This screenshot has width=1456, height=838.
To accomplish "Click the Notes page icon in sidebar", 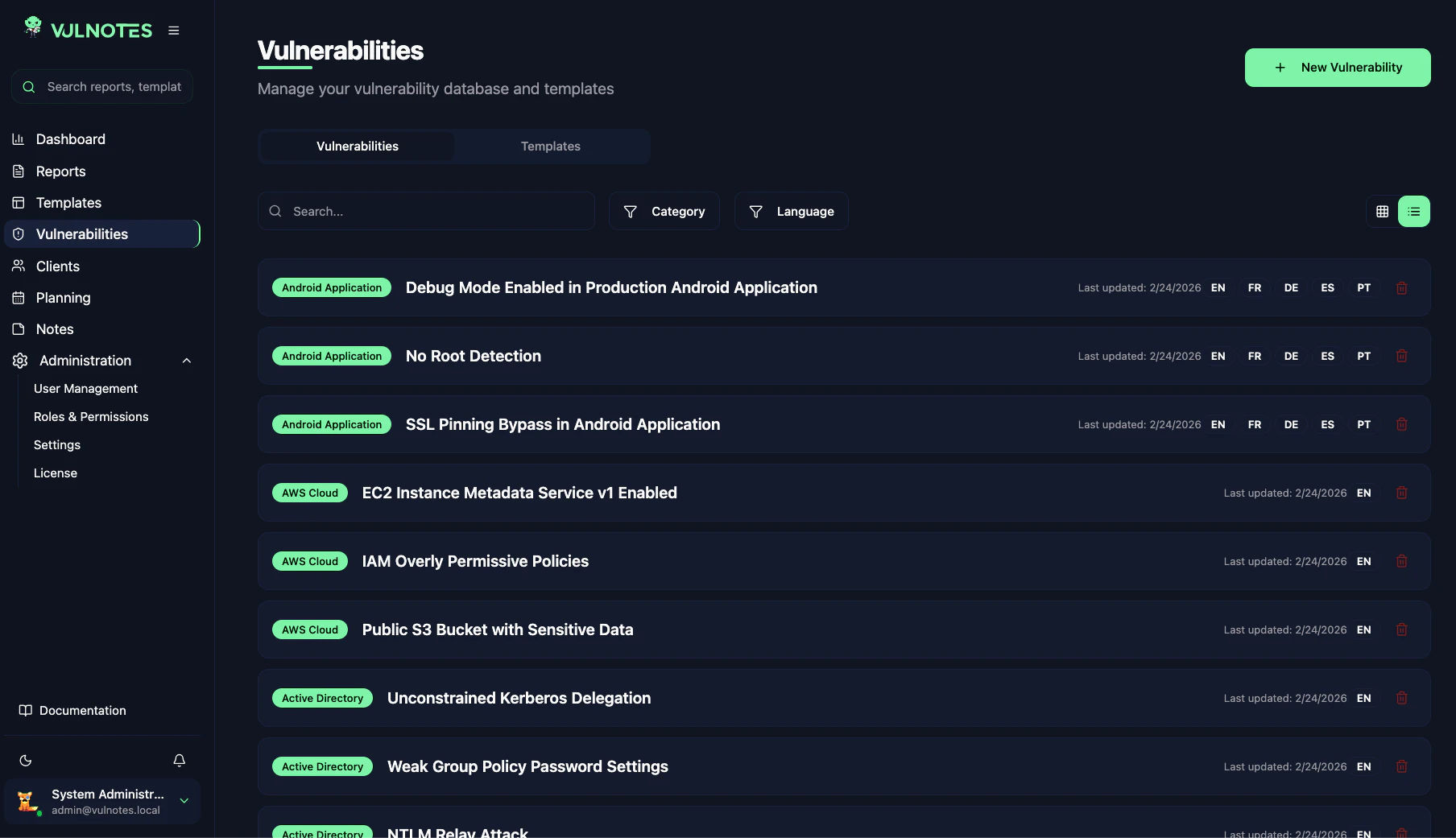I will [19, 329].
